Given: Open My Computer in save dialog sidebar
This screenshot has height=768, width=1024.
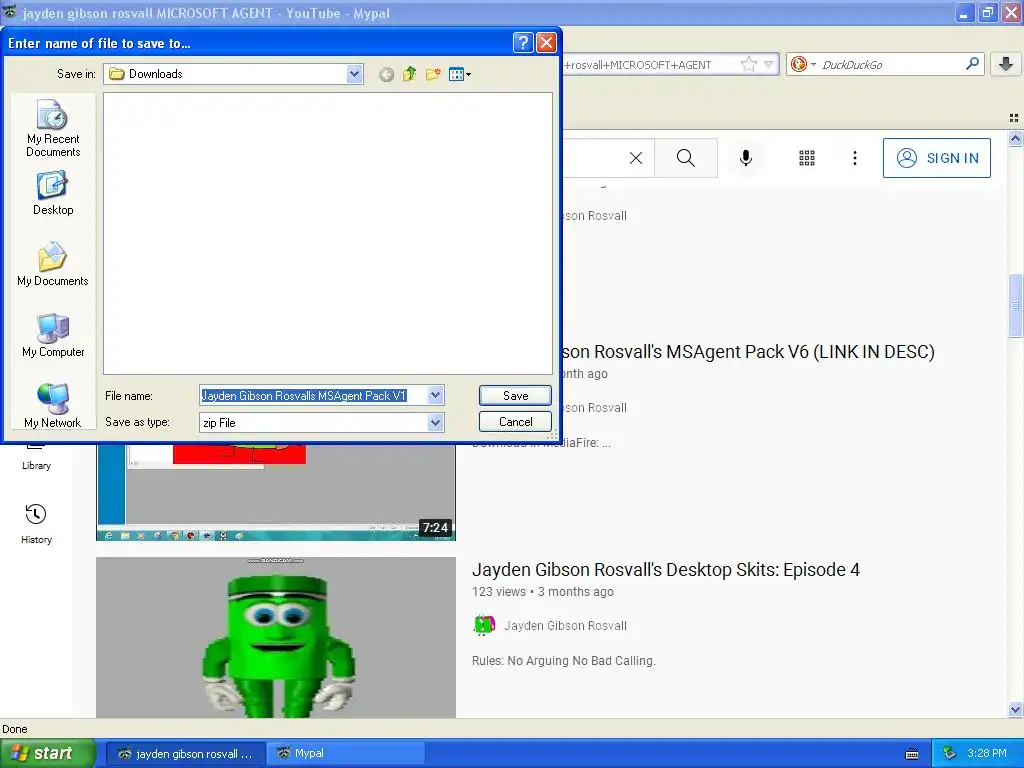Looking at the screenshot, I should click(53, 335).
